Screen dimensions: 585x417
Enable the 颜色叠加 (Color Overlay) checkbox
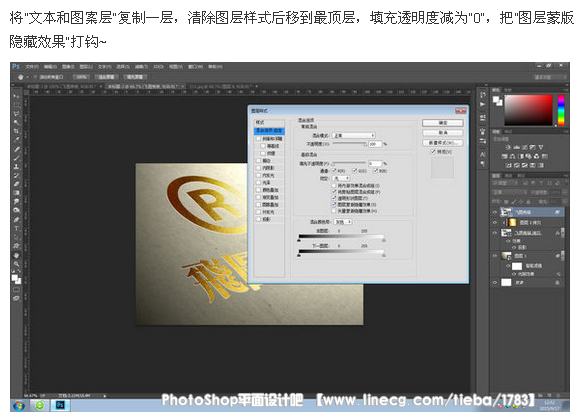pyautogui.click(x=258, y=190)
